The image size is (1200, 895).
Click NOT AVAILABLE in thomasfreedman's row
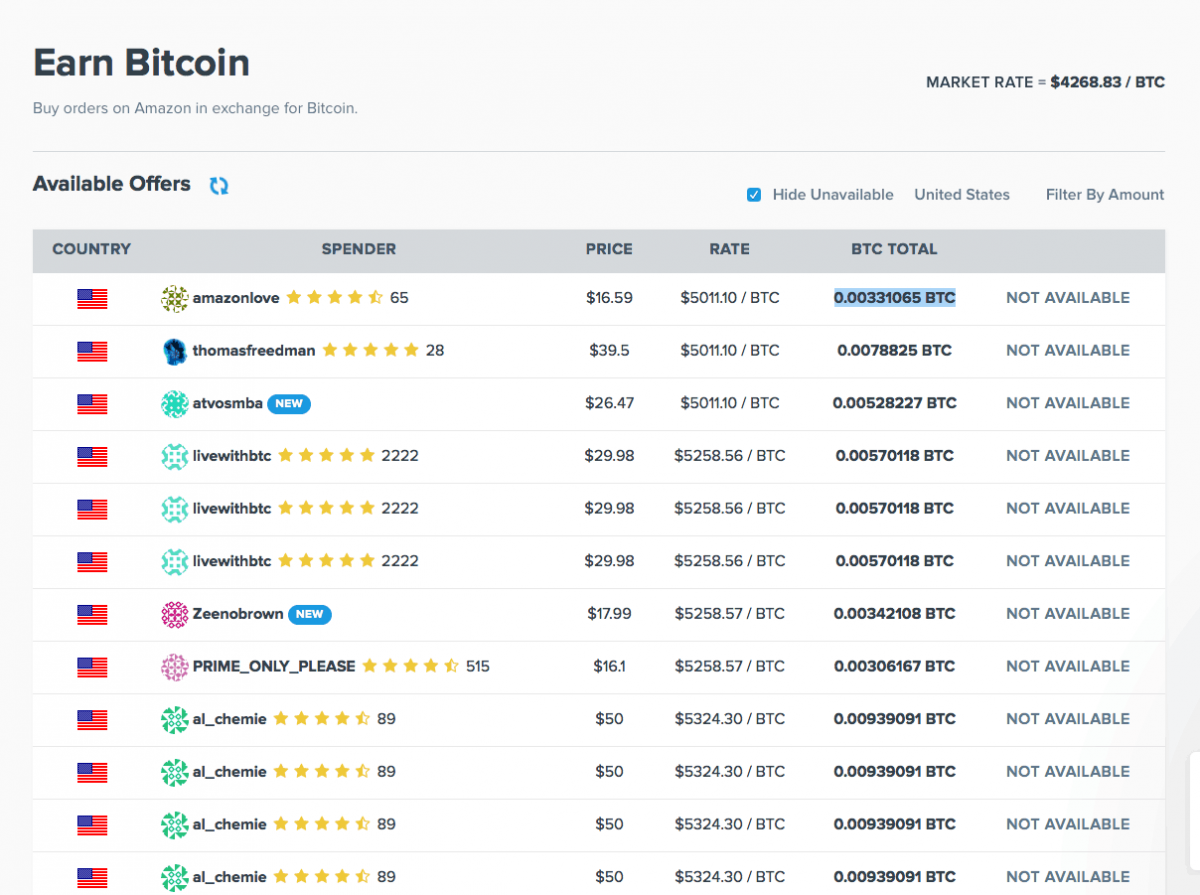[x=1068, y=351]
